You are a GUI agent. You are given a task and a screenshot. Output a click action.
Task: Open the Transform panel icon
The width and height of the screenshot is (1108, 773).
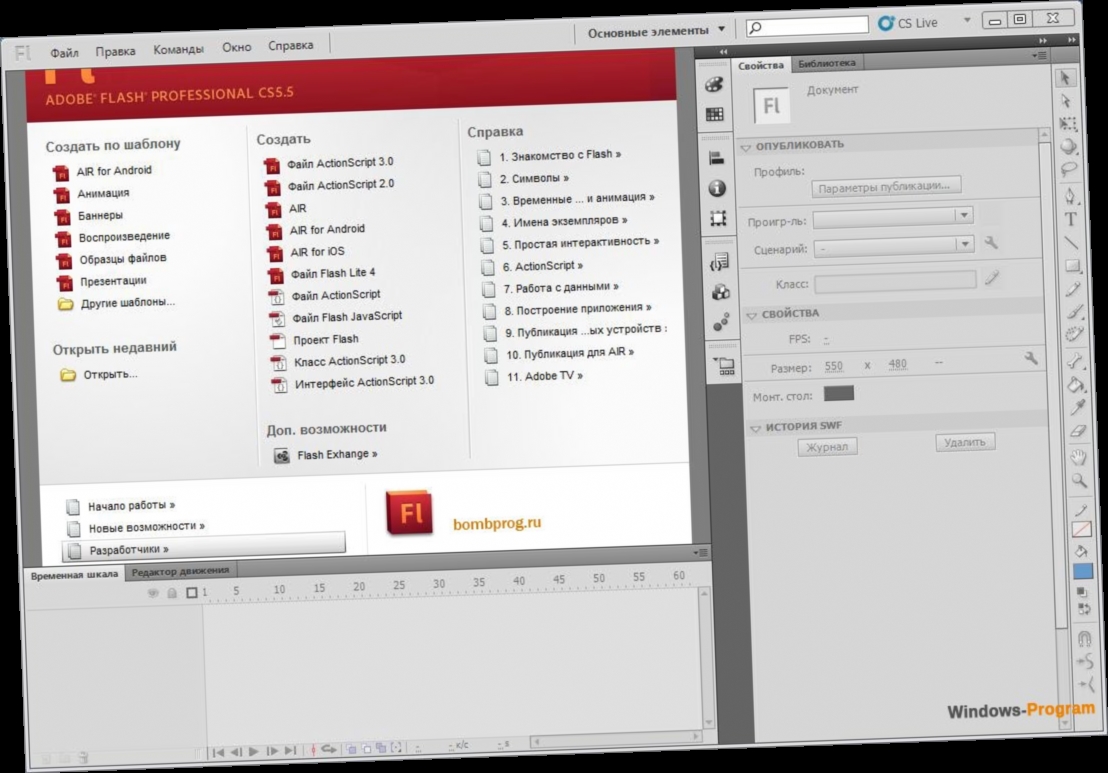click(718, 219)
